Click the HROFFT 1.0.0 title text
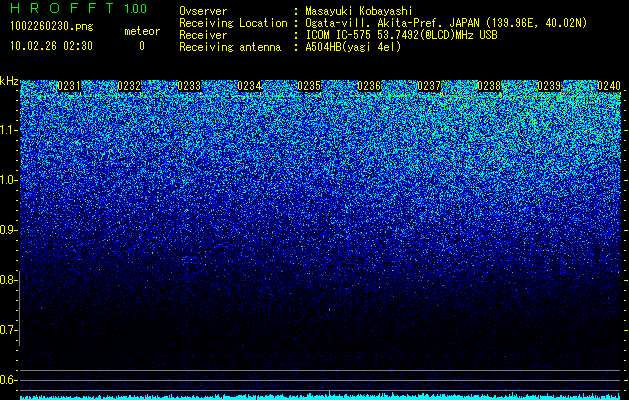 tap(79, 8)
